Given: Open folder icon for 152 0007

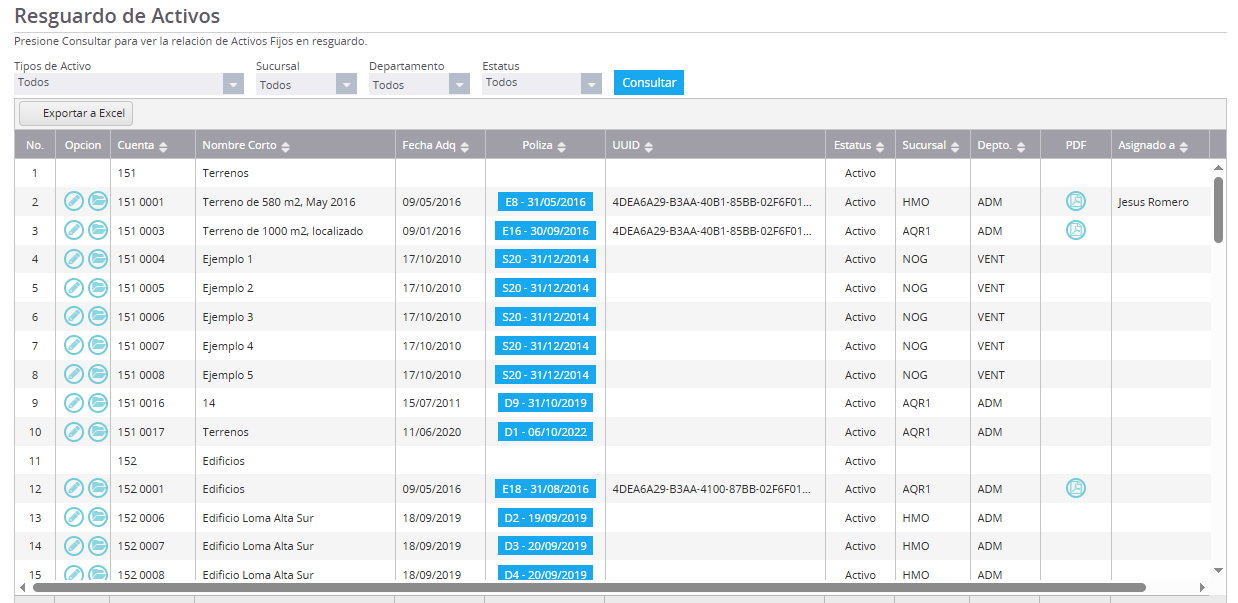Looking at the screenshot, I should click(98, 546).
